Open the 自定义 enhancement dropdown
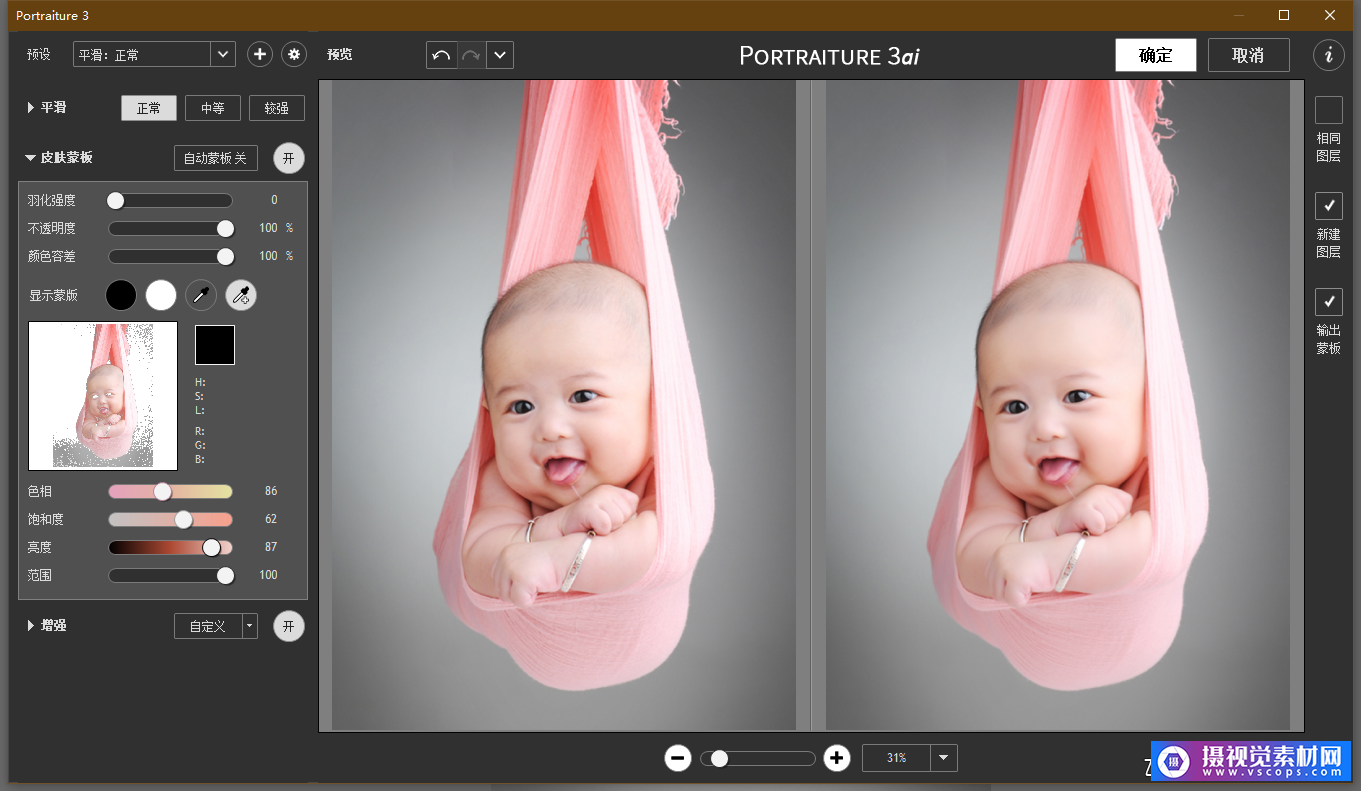Image resolution: width=1361 pixels, height=791 pixels. point(216,626)
